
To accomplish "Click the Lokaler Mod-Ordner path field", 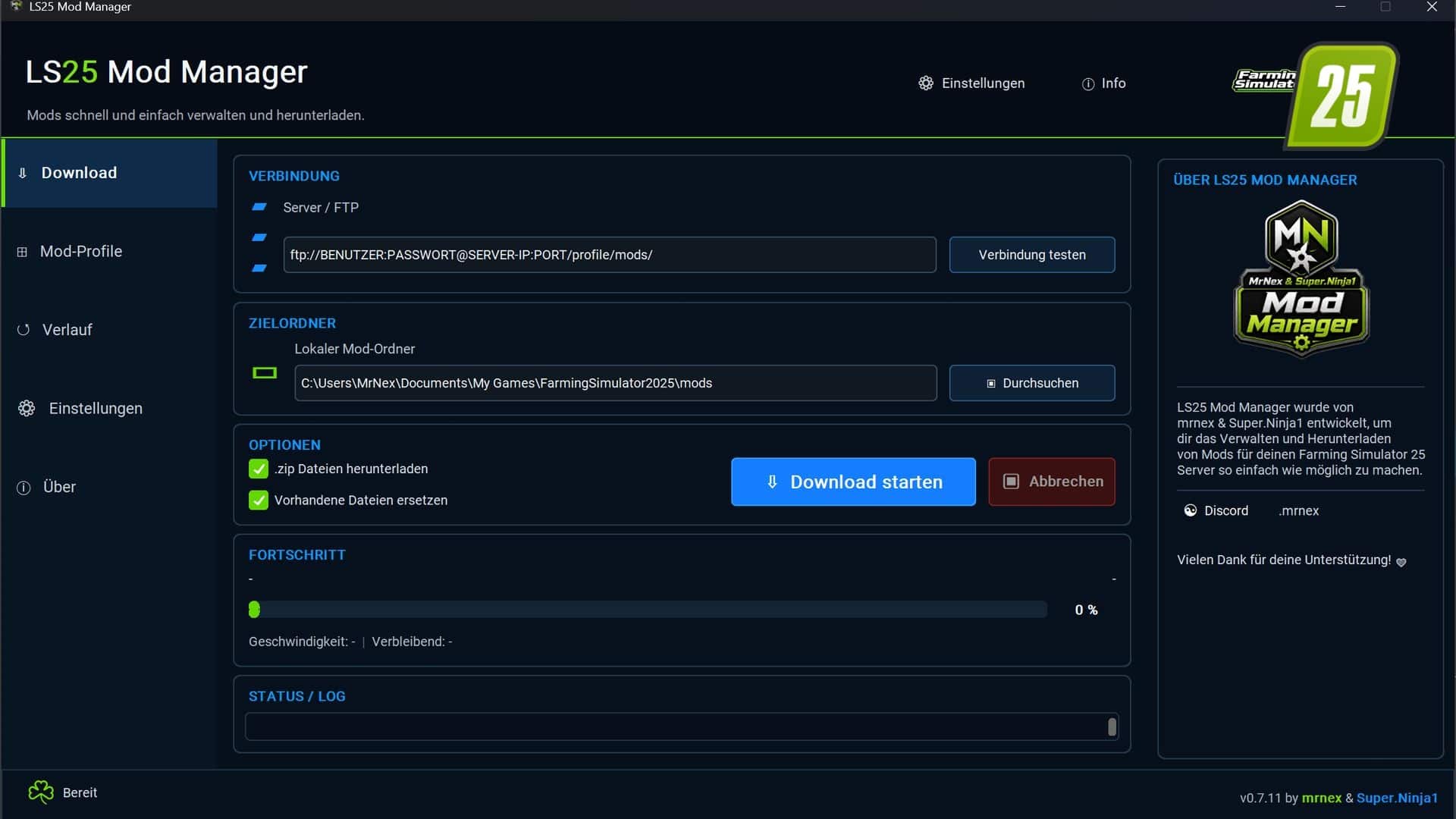I will pyautogui.click(x=616, y=383).
